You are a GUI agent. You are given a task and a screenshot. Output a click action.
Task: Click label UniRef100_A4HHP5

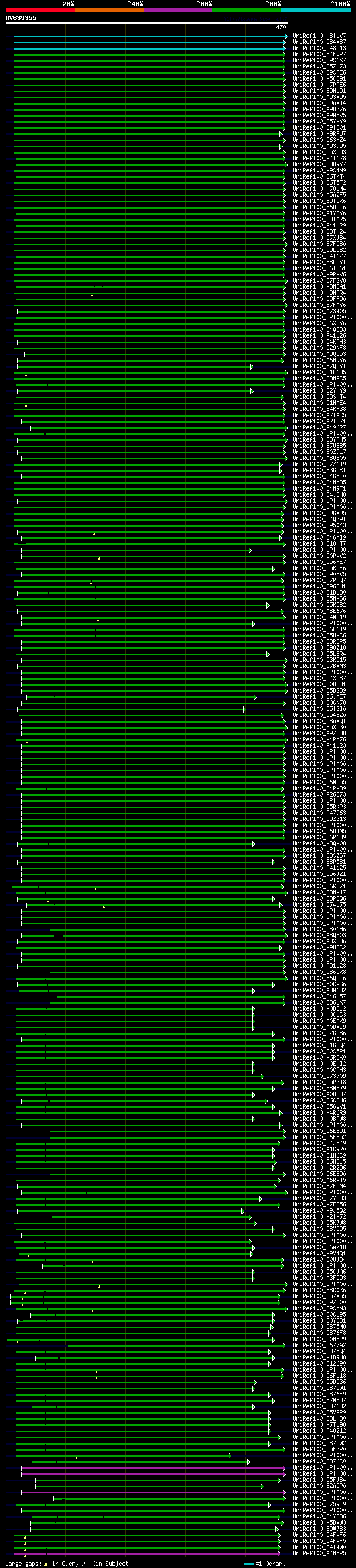coord(319,1554)
